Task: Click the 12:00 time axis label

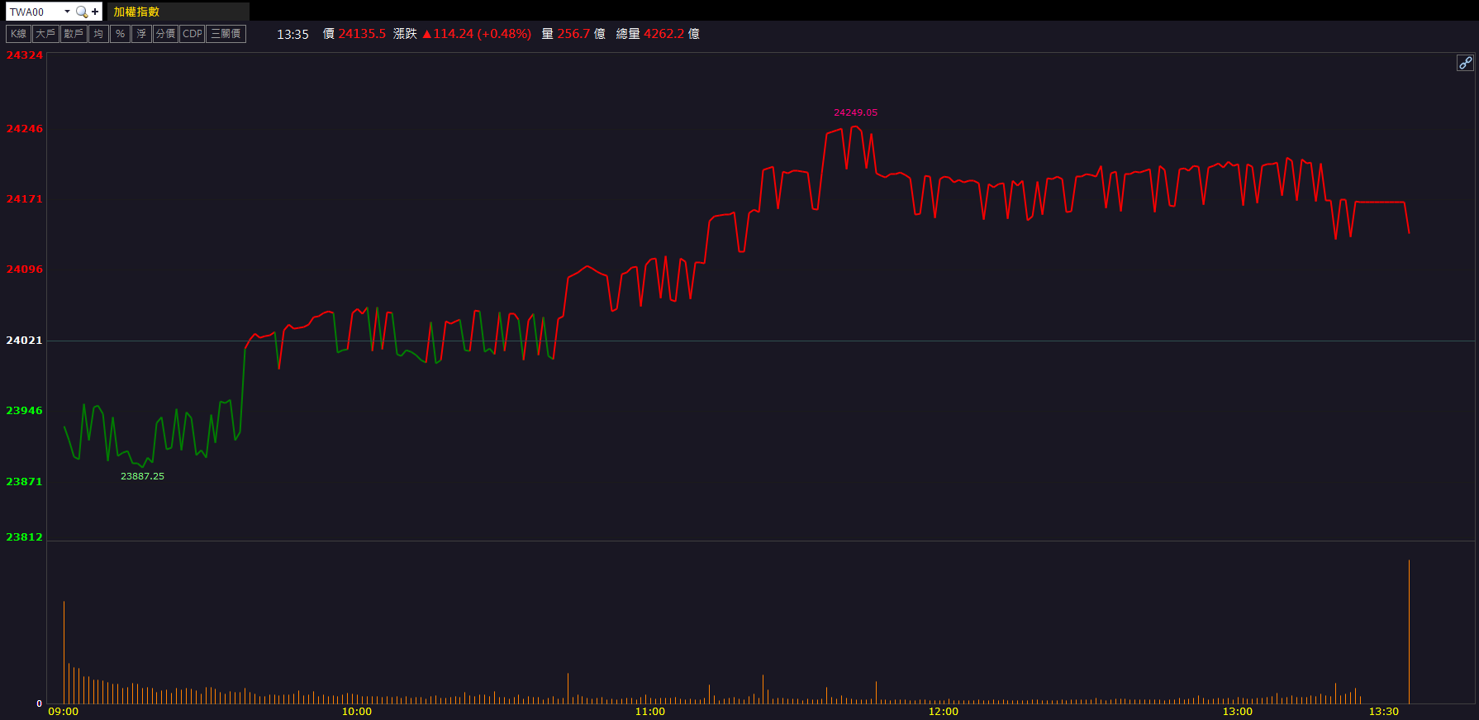Action: 943,712
